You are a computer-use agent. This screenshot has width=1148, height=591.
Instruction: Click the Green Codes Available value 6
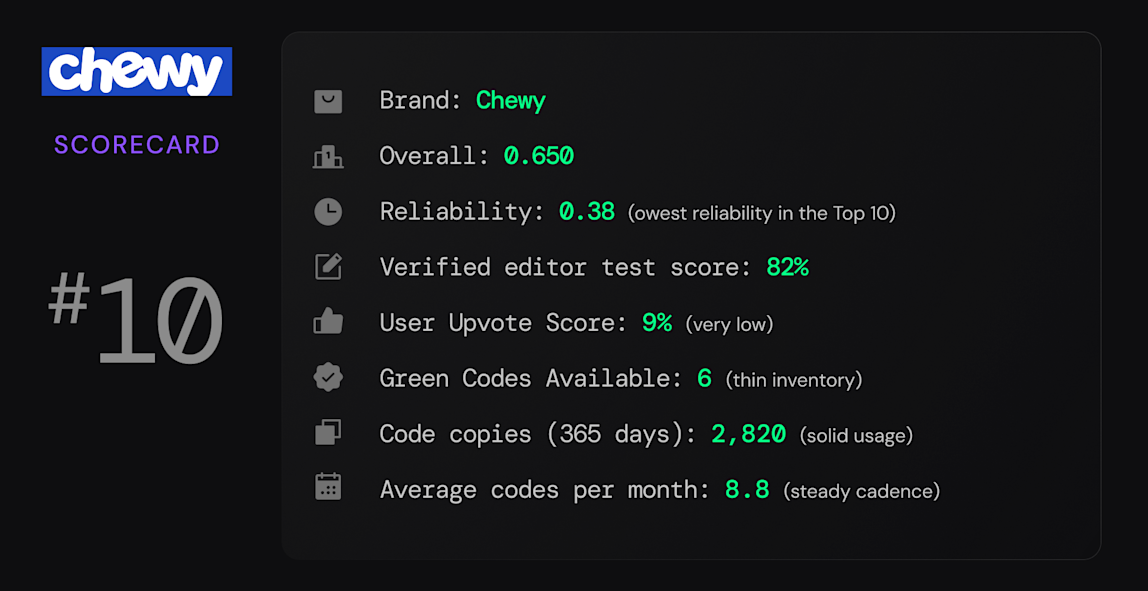coord(704,378)
